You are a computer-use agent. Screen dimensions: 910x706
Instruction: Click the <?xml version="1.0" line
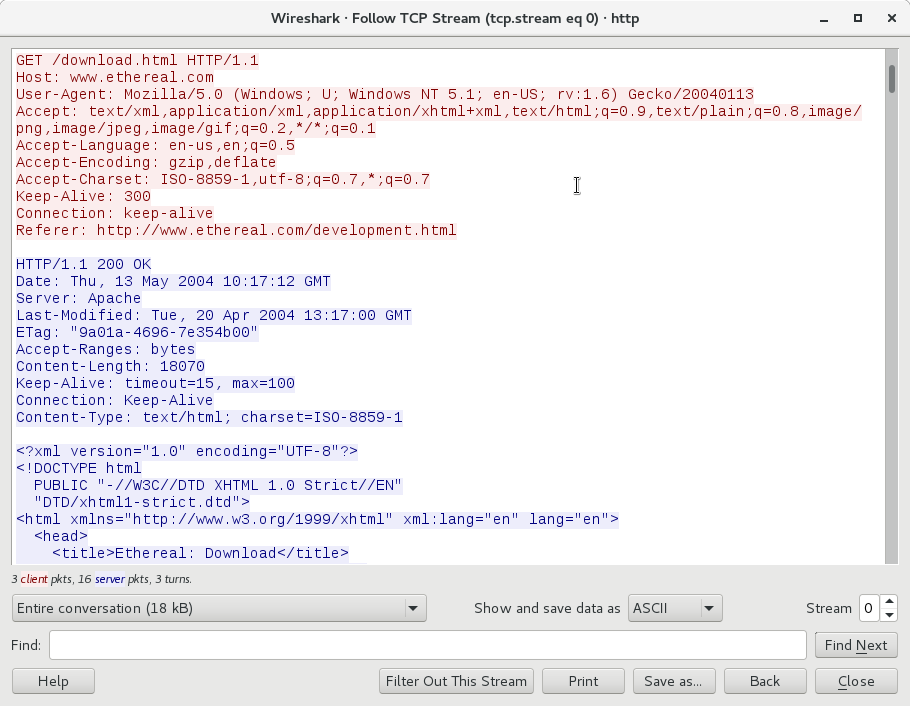coord(187,451)
